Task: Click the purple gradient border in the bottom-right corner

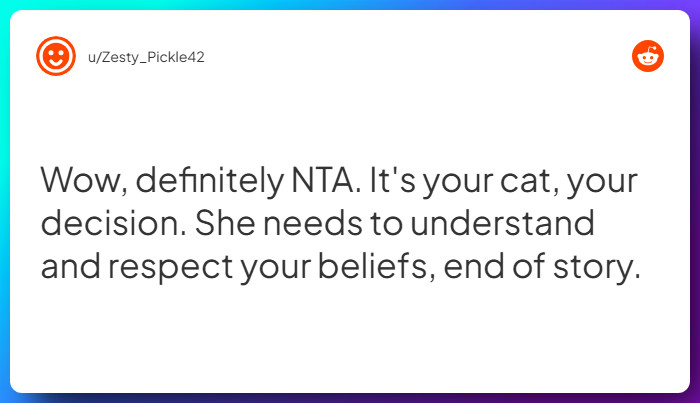Action: [694, 397]
